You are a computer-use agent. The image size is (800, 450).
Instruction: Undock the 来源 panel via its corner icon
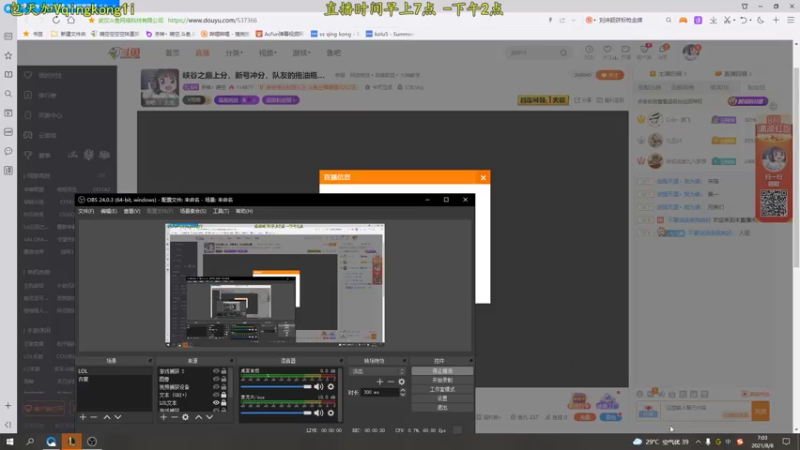tap(231, 361)
